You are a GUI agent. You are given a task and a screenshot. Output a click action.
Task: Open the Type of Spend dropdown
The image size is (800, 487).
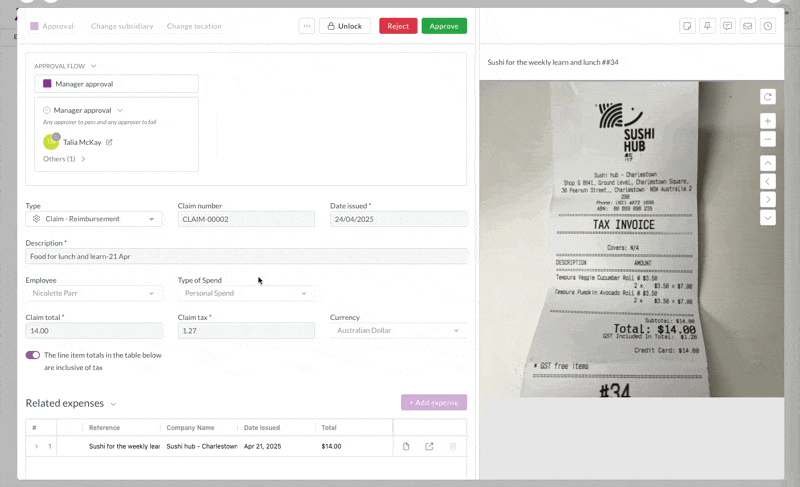[x=246, y=293]
